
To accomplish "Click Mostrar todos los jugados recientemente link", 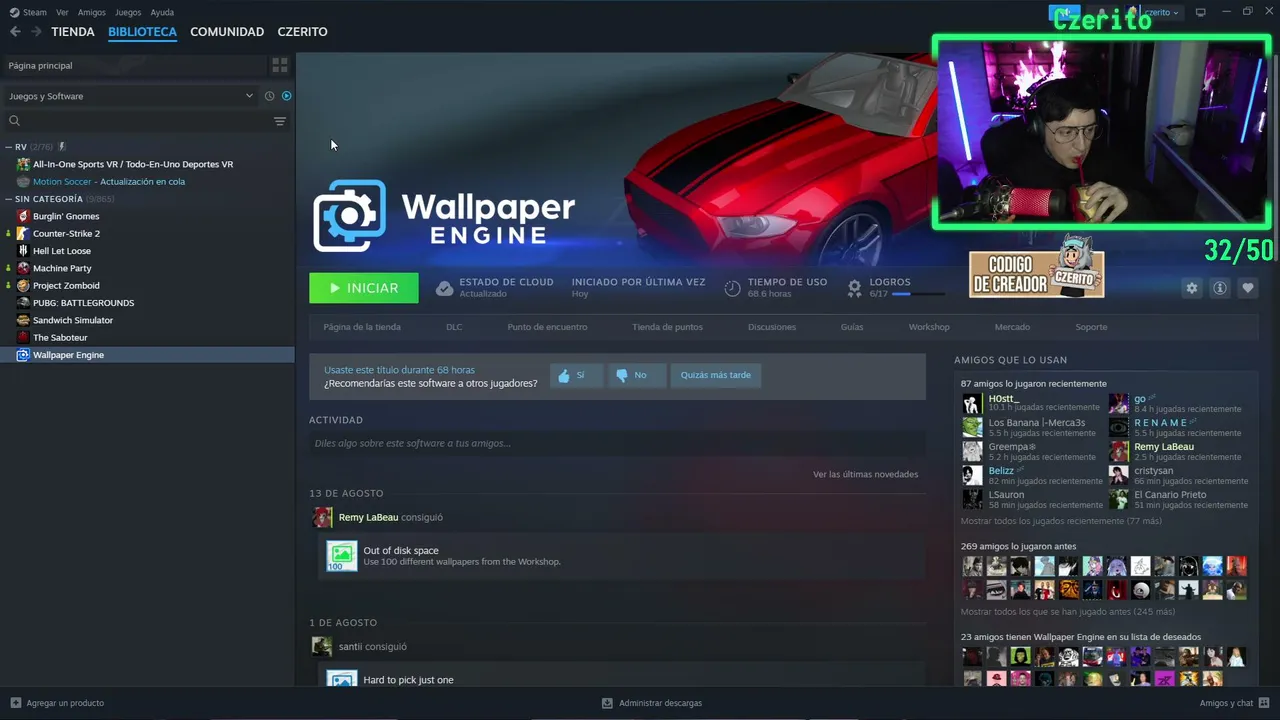I will [1061, 521].
